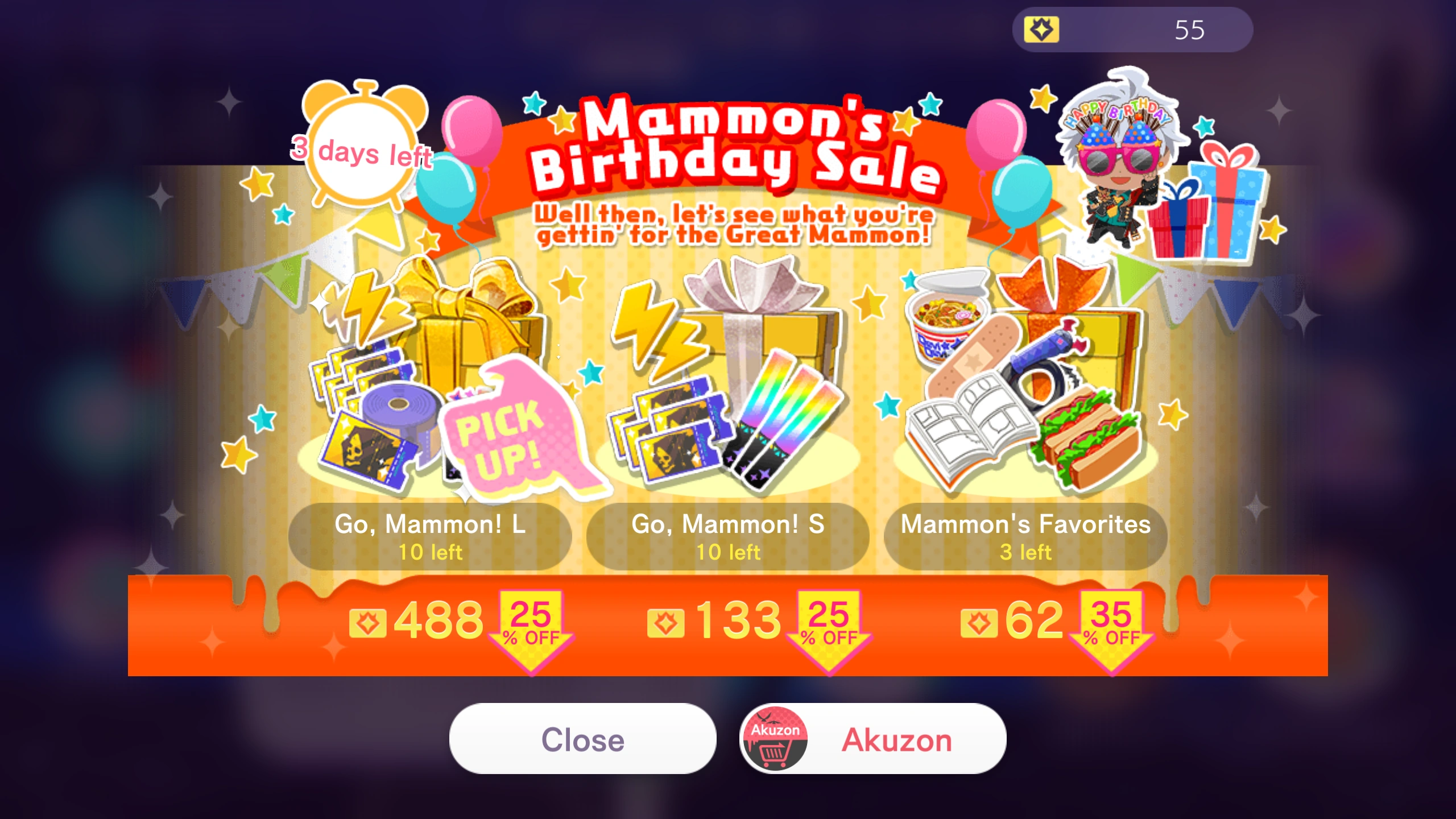Open the 'Go, Mammon! L' pack label
This screenshot has height=819, width=1456.
pos(430,536)
